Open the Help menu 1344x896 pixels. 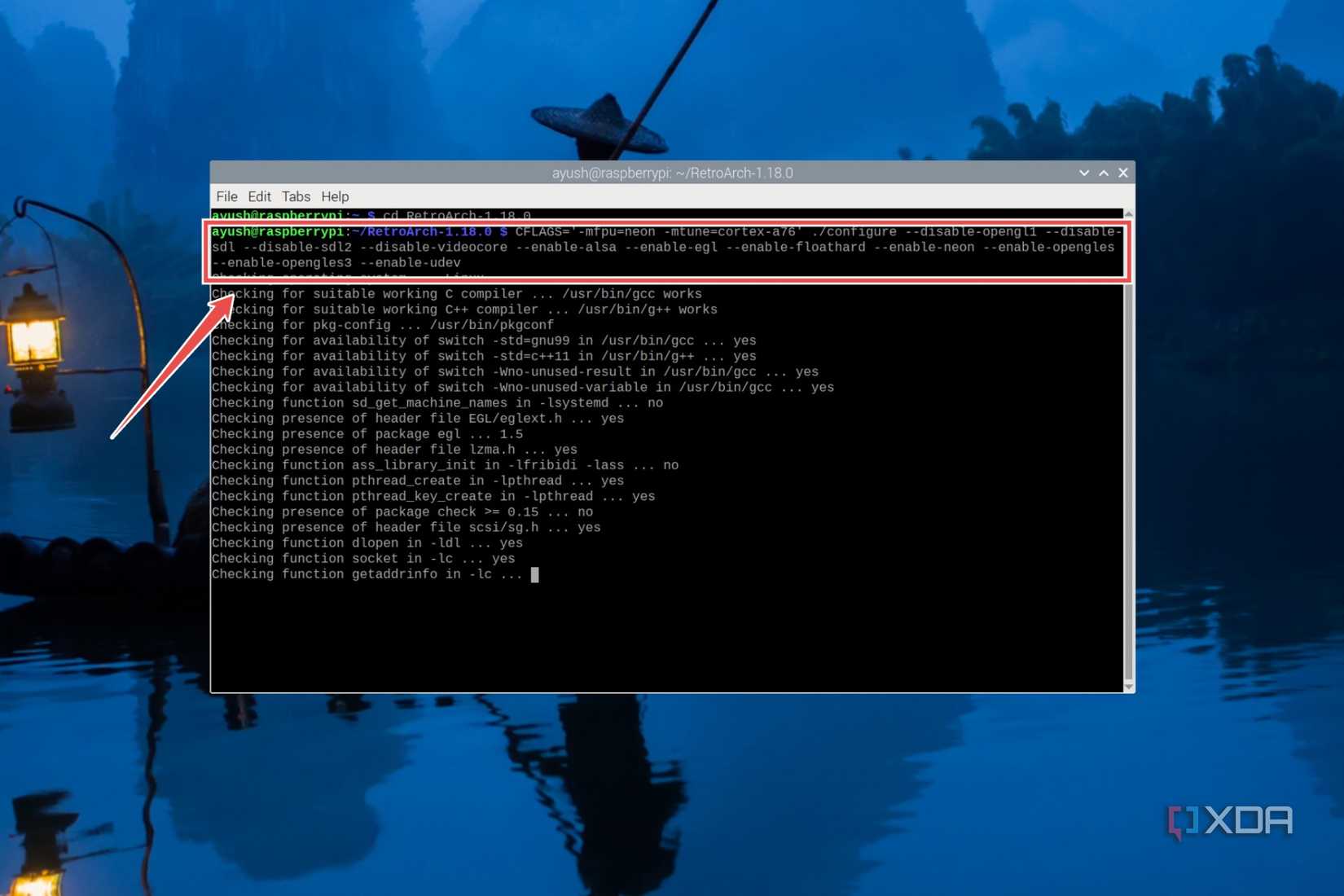pyautogui.click(x=335, y=196)
